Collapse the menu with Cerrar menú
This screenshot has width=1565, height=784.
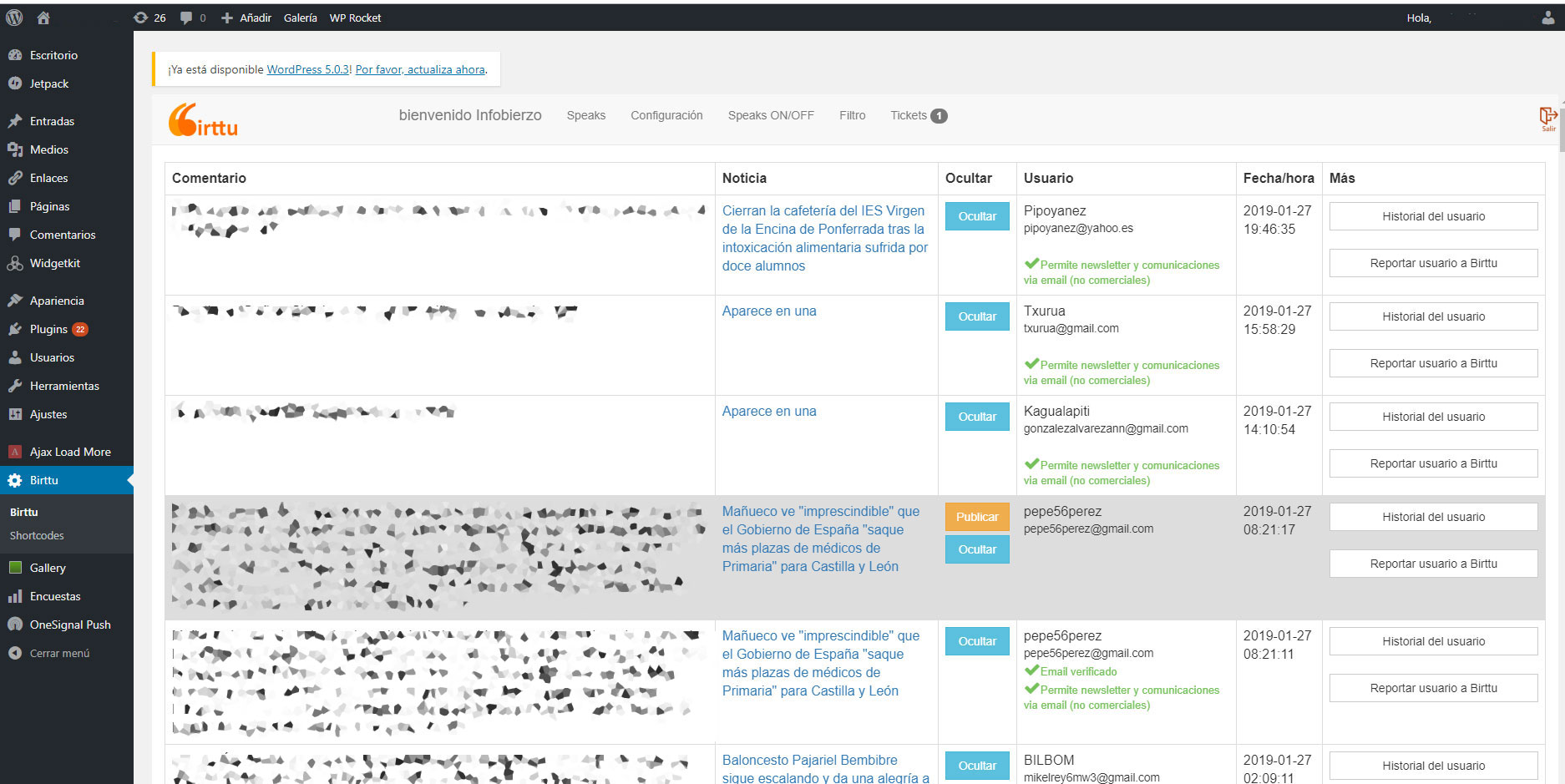coord(59,653)
